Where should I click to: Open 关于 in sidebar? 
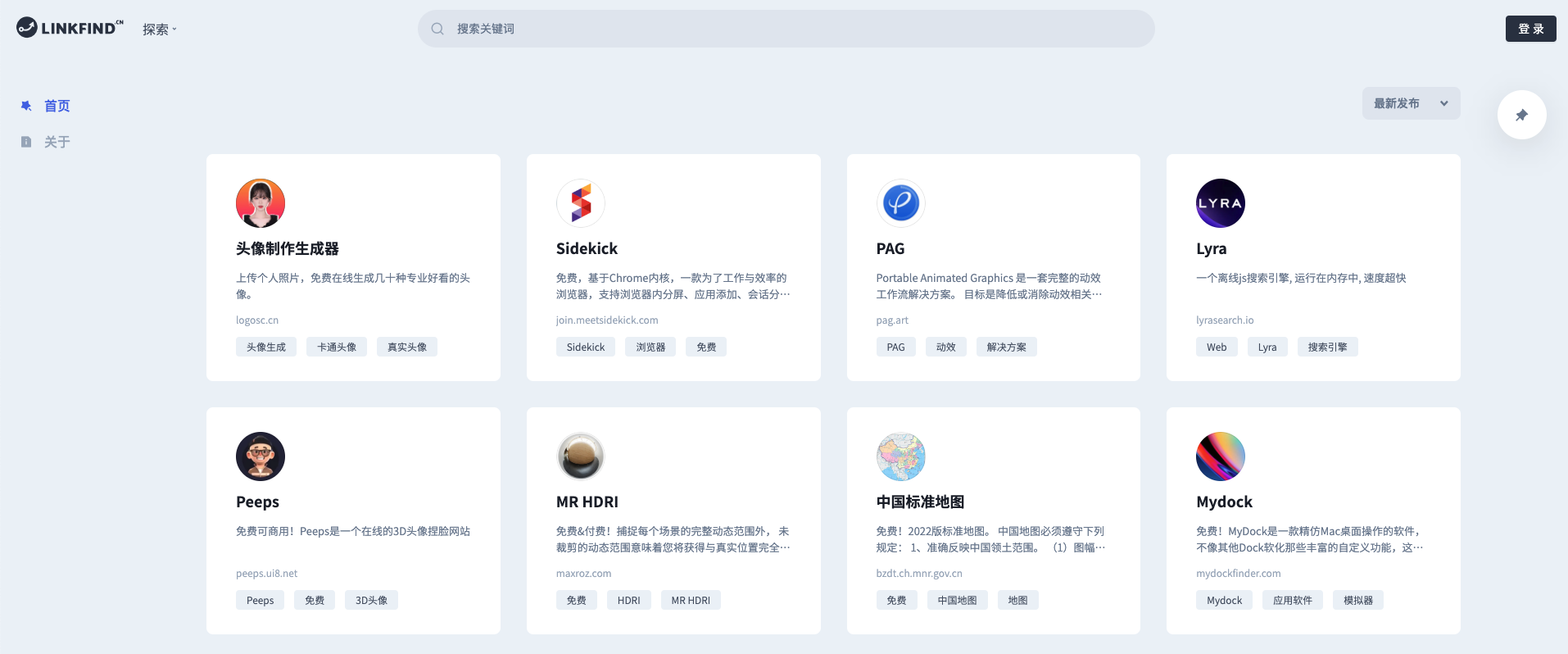[x=57, y=142]
